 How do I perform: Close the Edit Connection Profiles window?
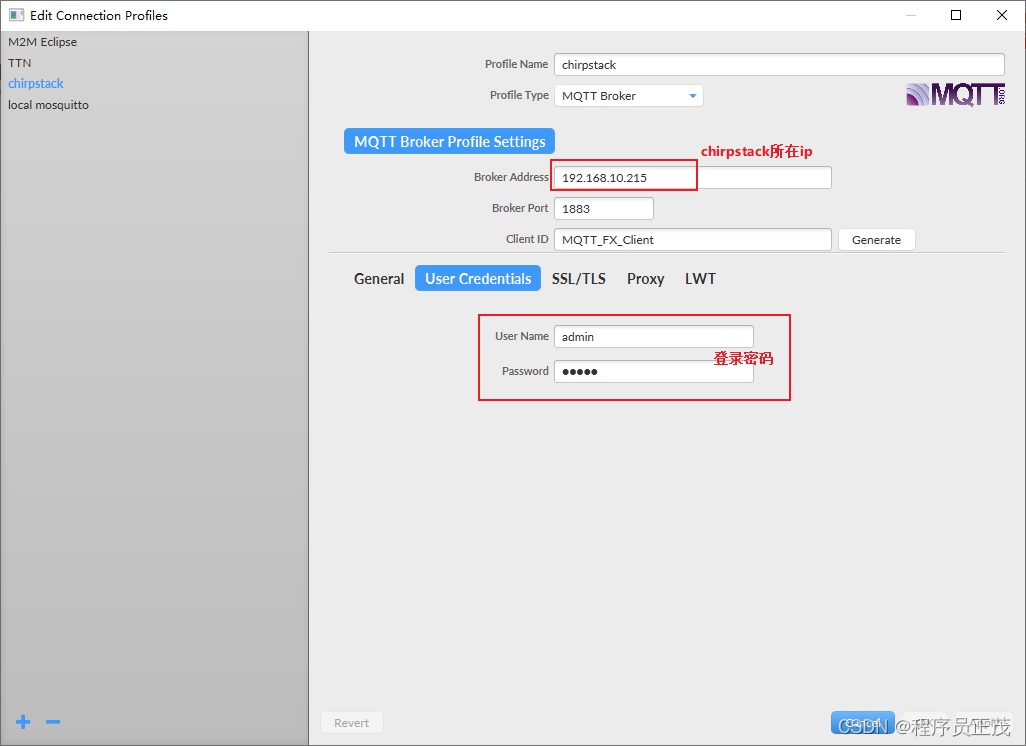(x=1002, y=15)
